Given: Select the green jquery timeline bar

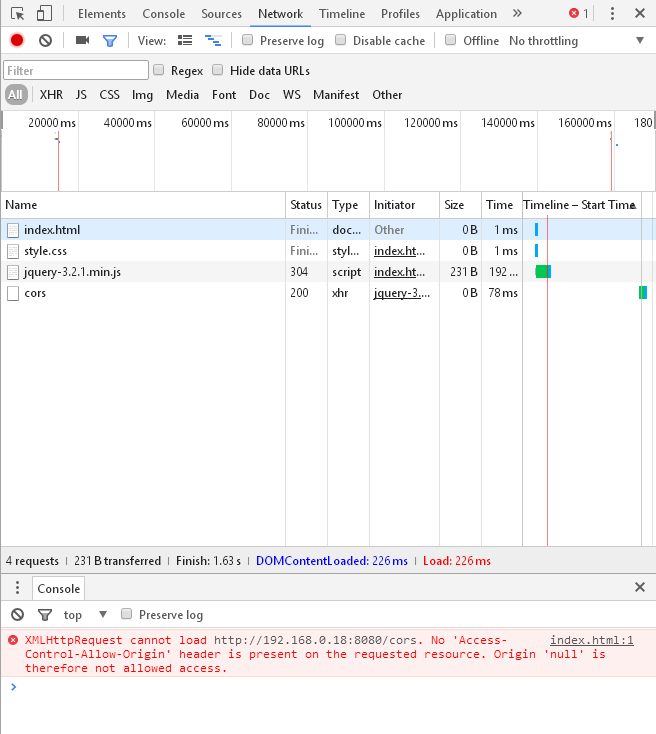Looking at the screenshot, I should [543, 272].
